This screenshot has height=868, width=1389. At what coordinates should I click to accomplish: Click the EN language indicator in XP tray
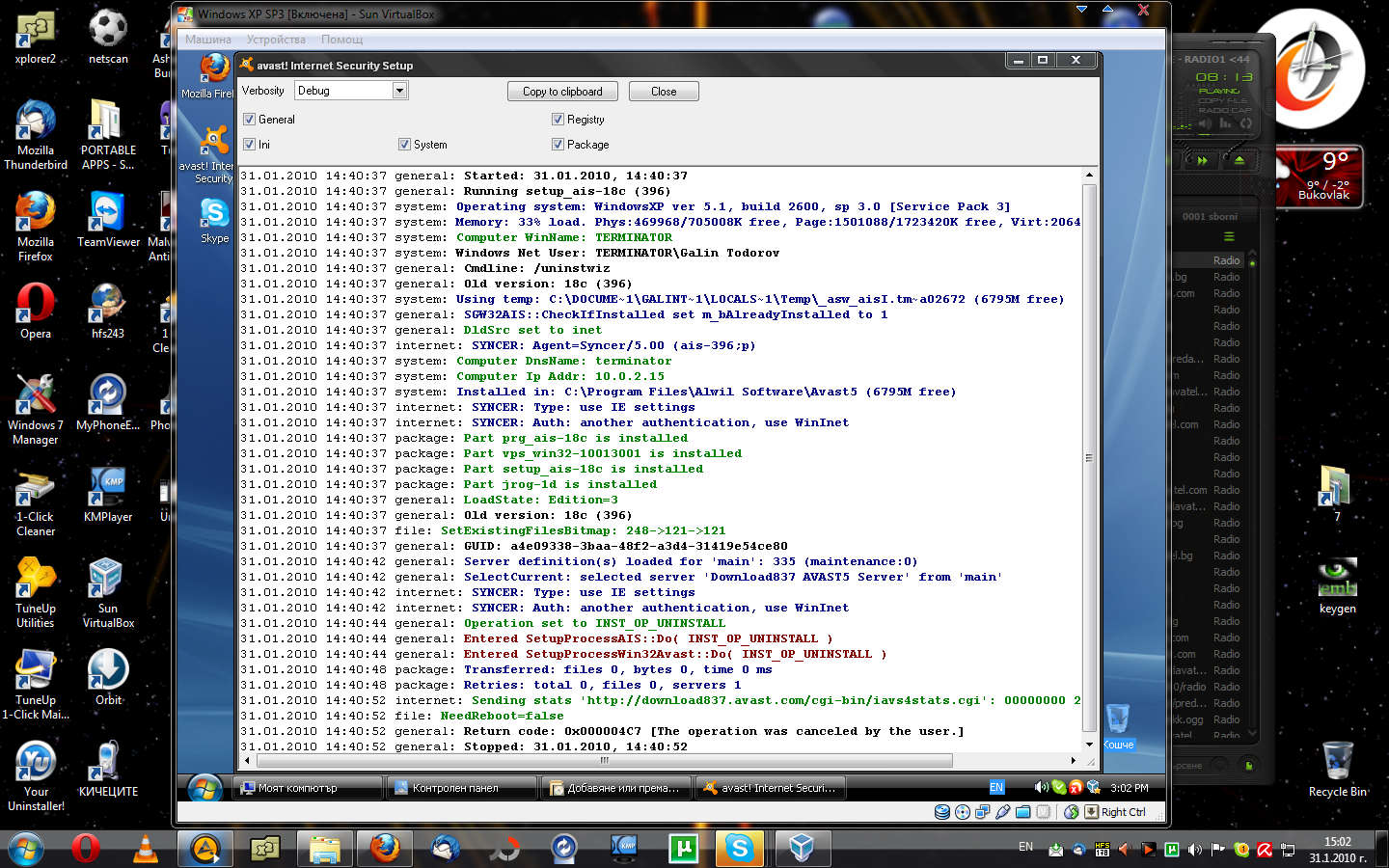tap(996, 787)
